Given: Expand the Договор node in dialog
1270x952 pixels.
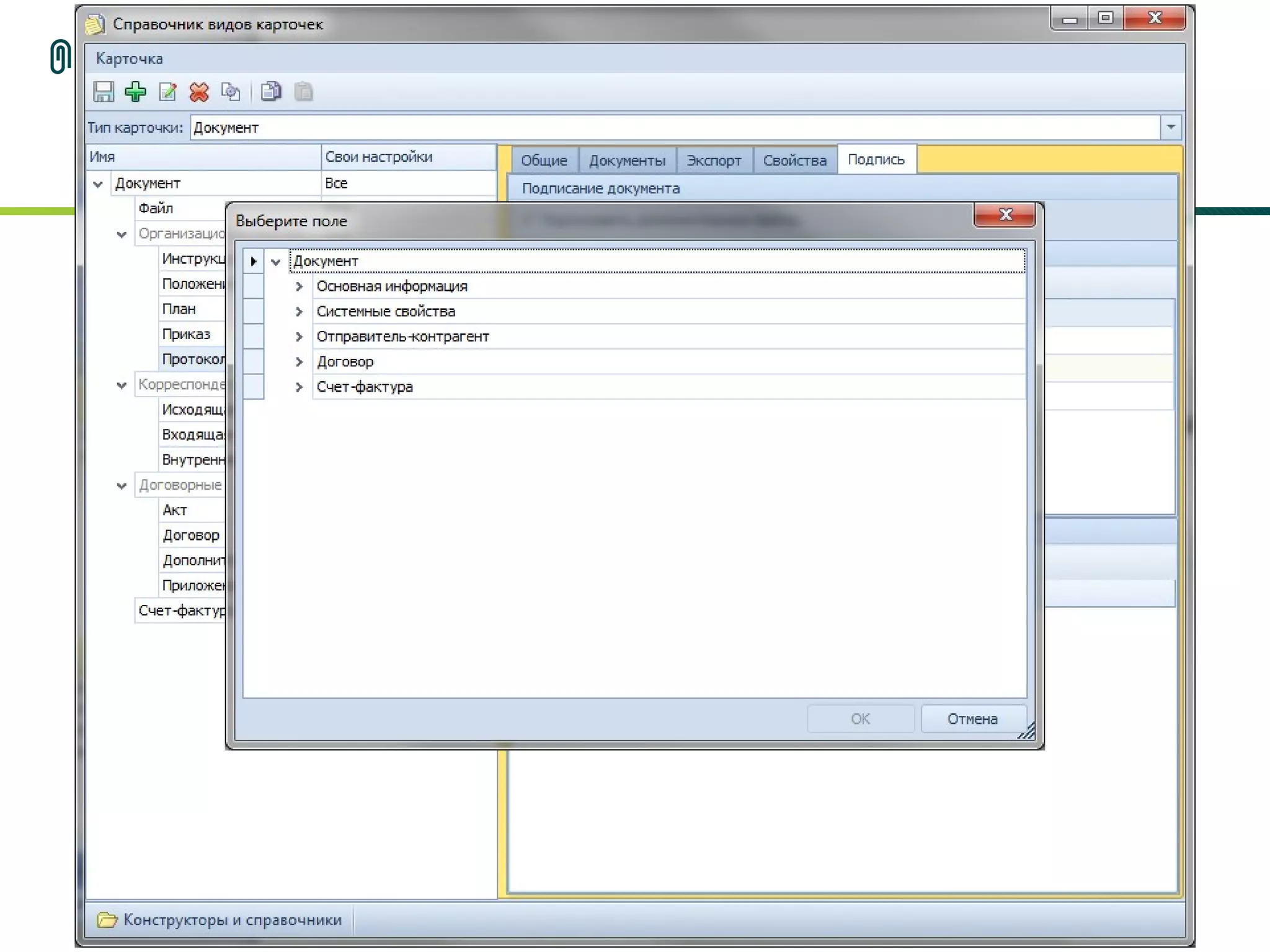Looking at the screenshot, I should tap(299, 362).
